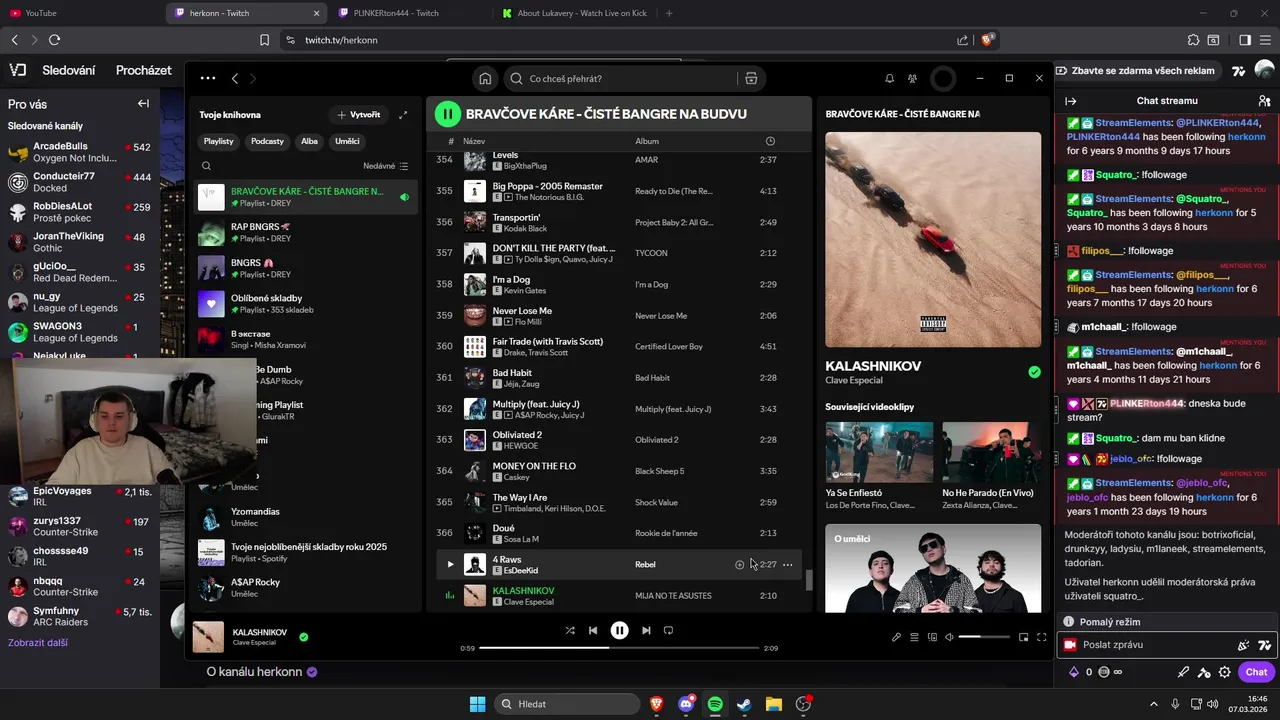The image size is (1280, 720).
Task: Add 4 Raws to liked songs
Action: click(740, 564)
